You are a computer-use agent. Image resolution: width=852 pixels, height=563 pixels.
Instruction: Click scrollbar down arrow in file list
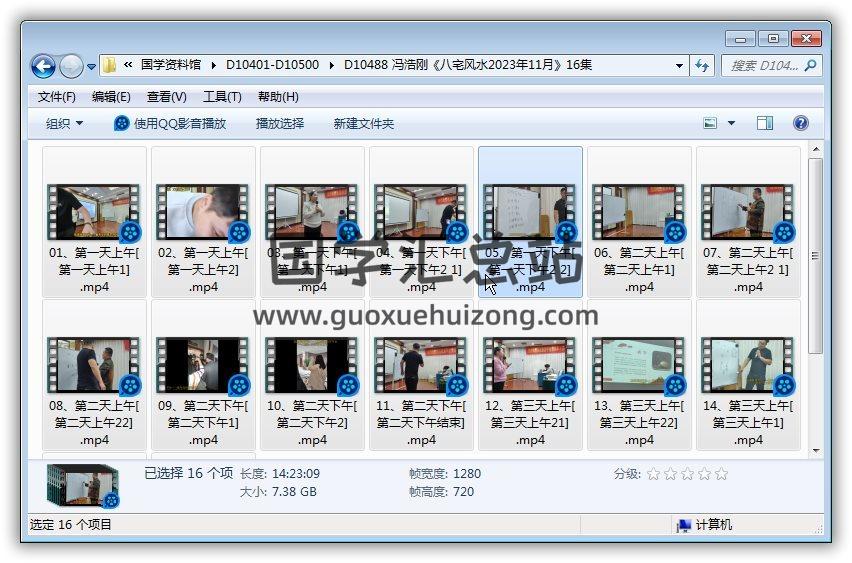[816, 451]
